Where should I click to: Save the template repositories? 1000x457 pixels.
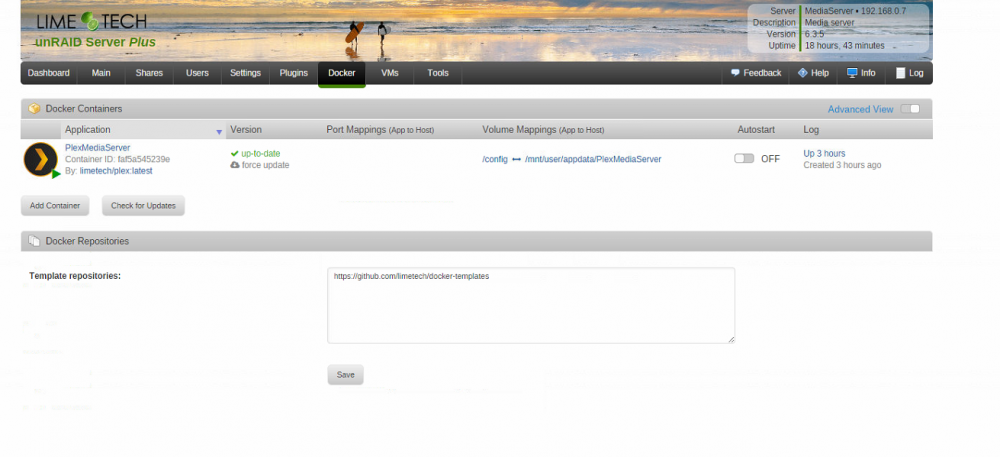[346, 375]
